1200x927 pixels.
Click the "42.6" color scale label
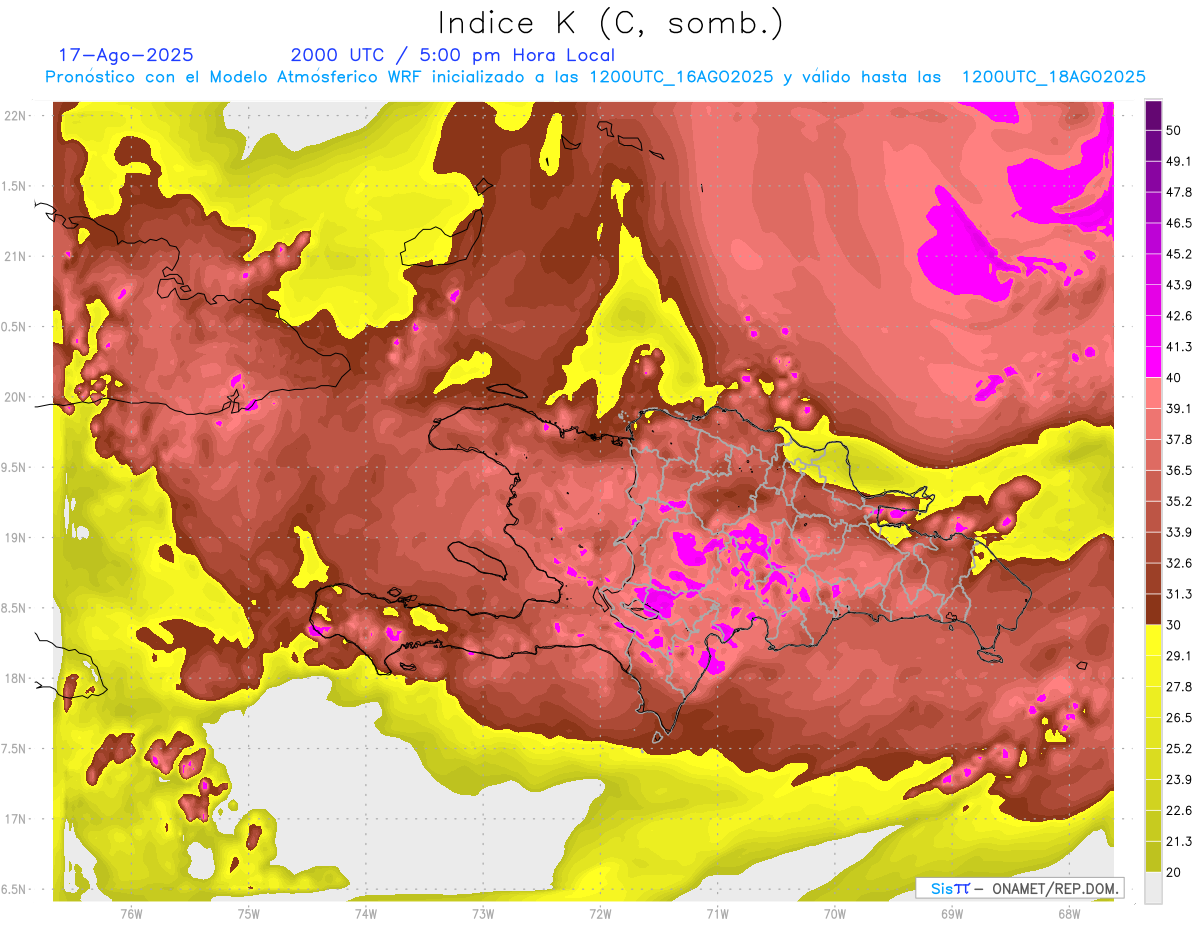click(x=1179, y=316)
